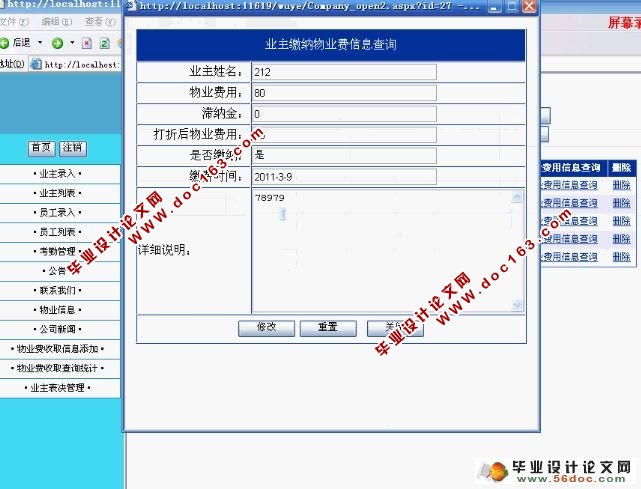Click the 注销 logout button
The height and width of the screenshot is (489, 641).
click(73, 148)
